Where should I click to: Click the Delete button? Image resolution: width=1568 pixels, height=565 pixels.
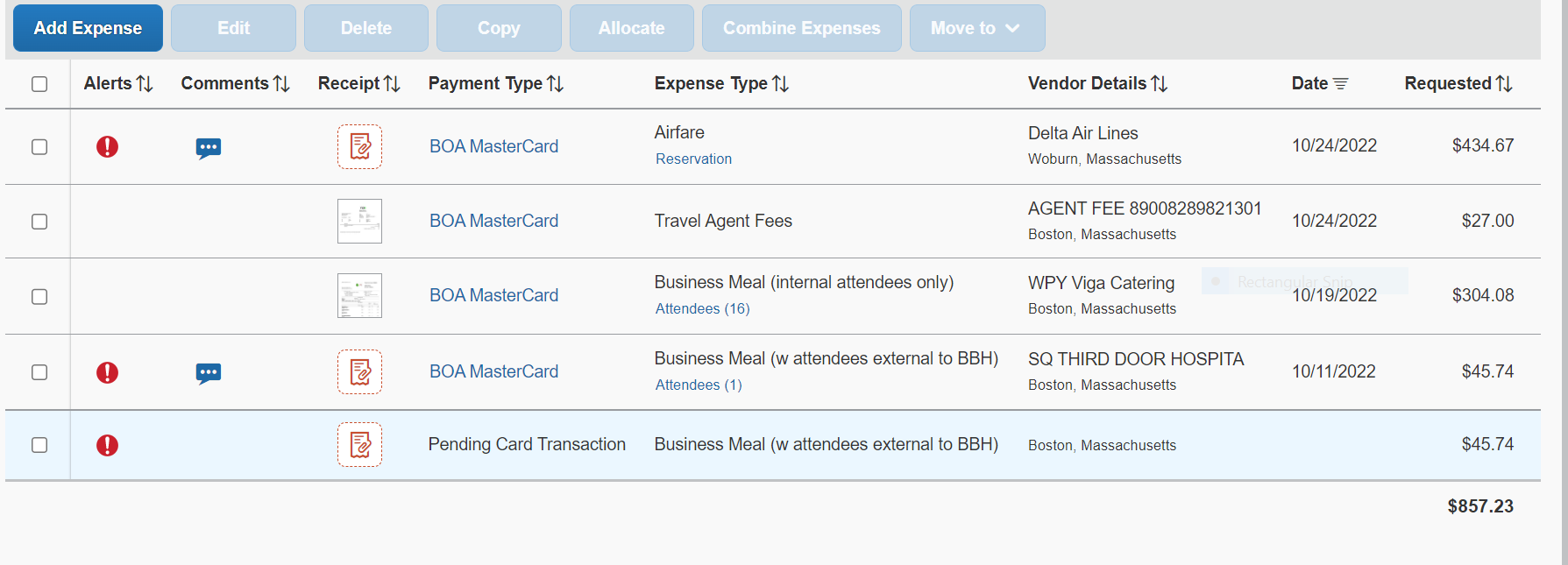(366, 28)
